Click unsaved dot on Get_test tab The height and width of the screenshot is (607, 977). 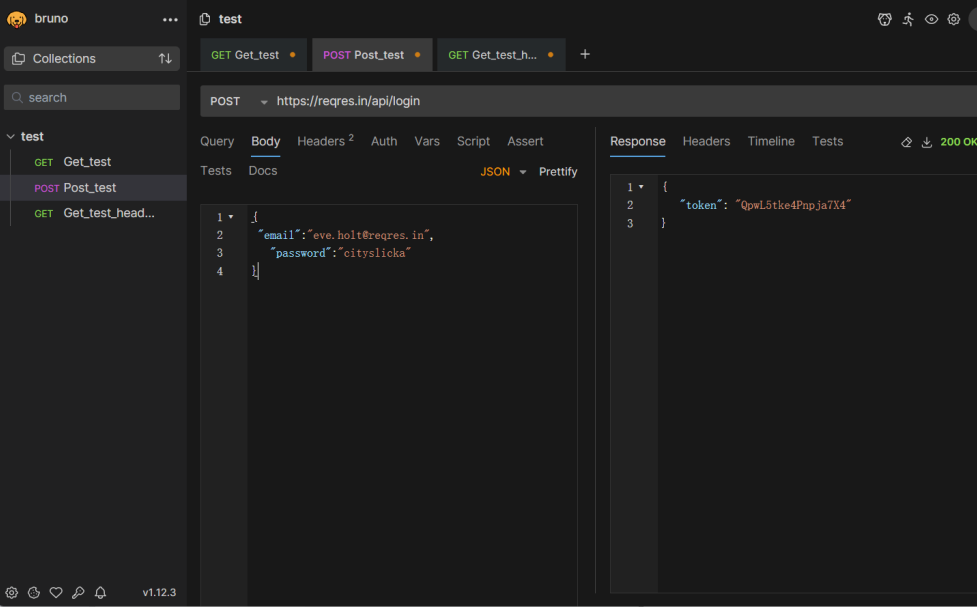tap(292, 55)
